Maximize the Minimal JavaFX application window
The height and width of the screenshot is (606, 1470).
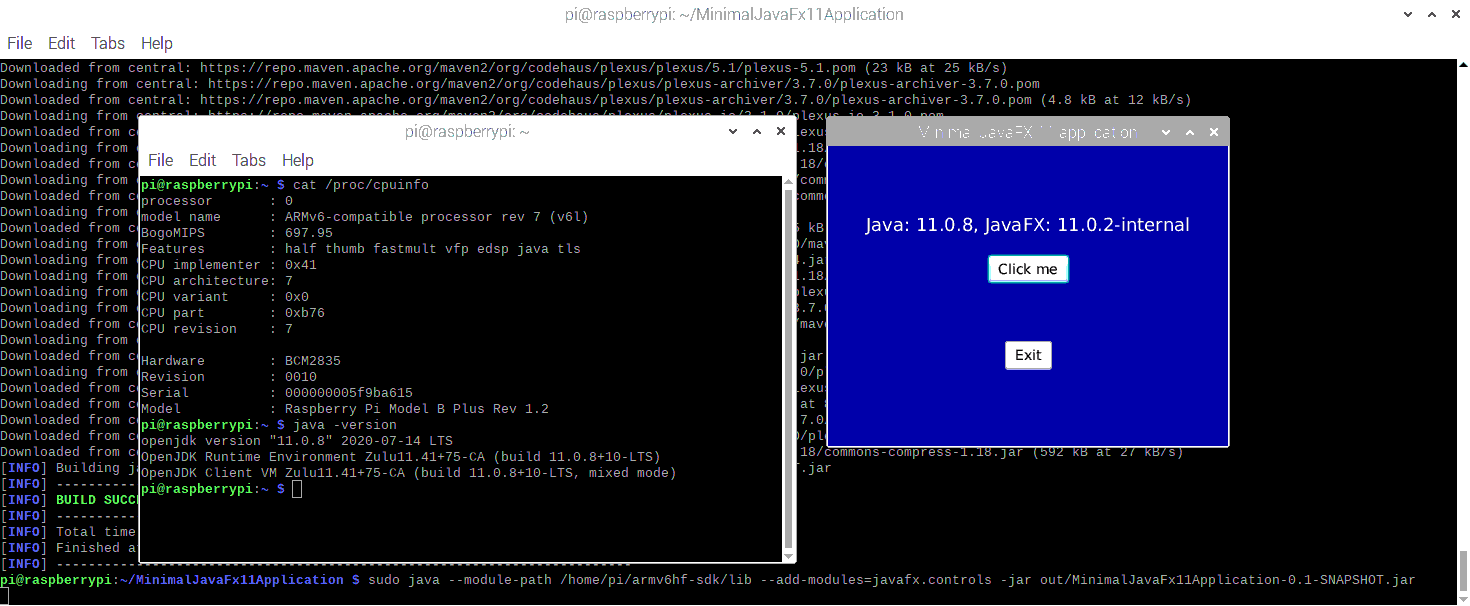1190,133
